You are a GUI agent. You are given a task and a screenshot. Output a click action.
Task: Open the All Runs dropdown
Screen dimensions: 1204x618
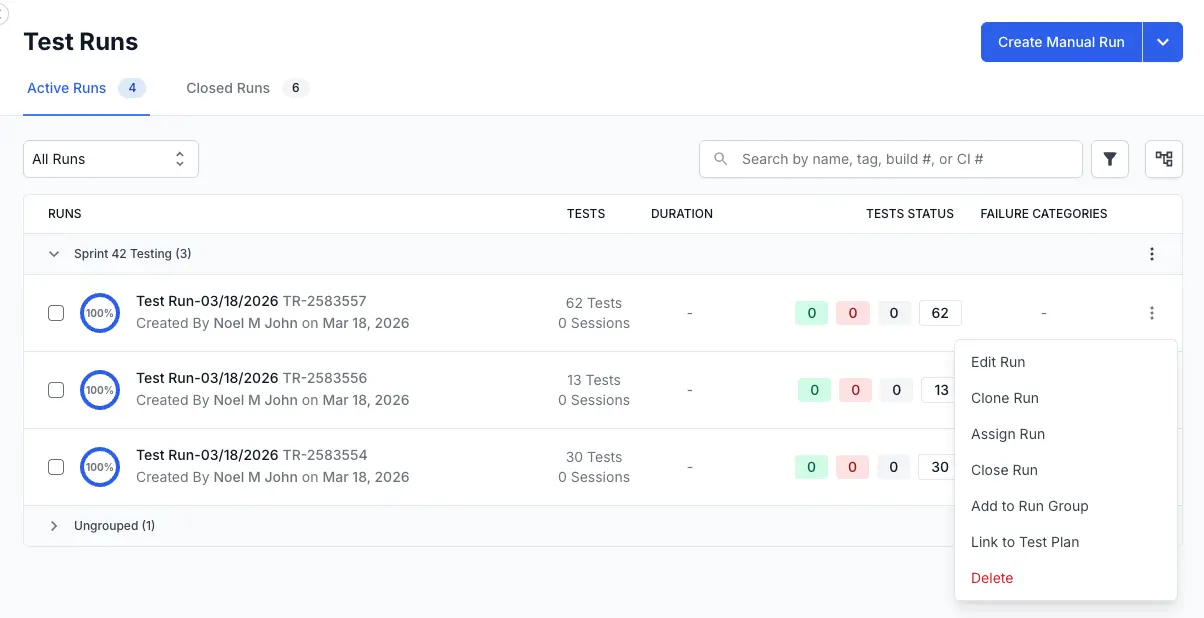(x=110, y=159)
